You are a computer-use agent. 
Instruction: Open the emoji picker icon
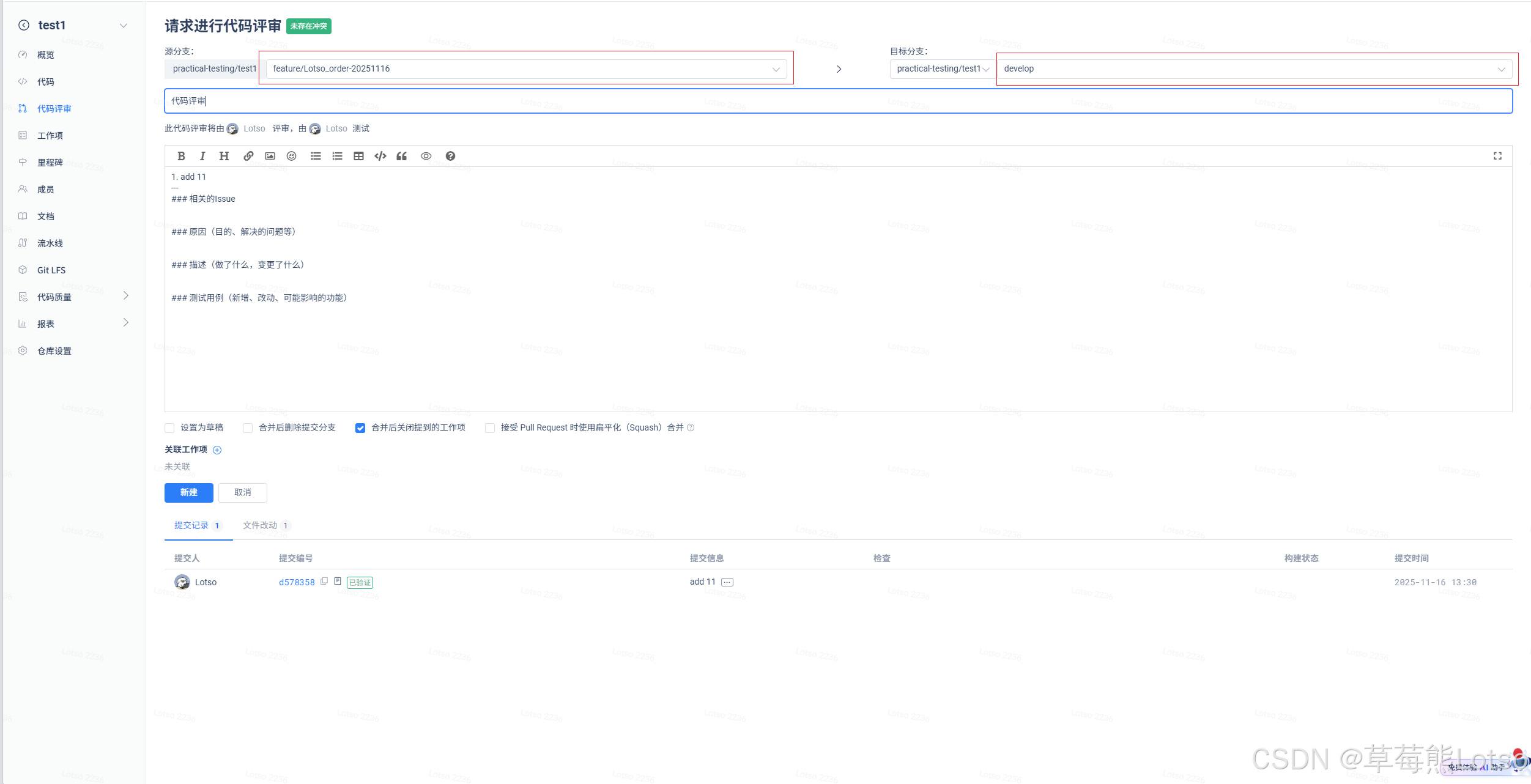(x=292, y=156)
